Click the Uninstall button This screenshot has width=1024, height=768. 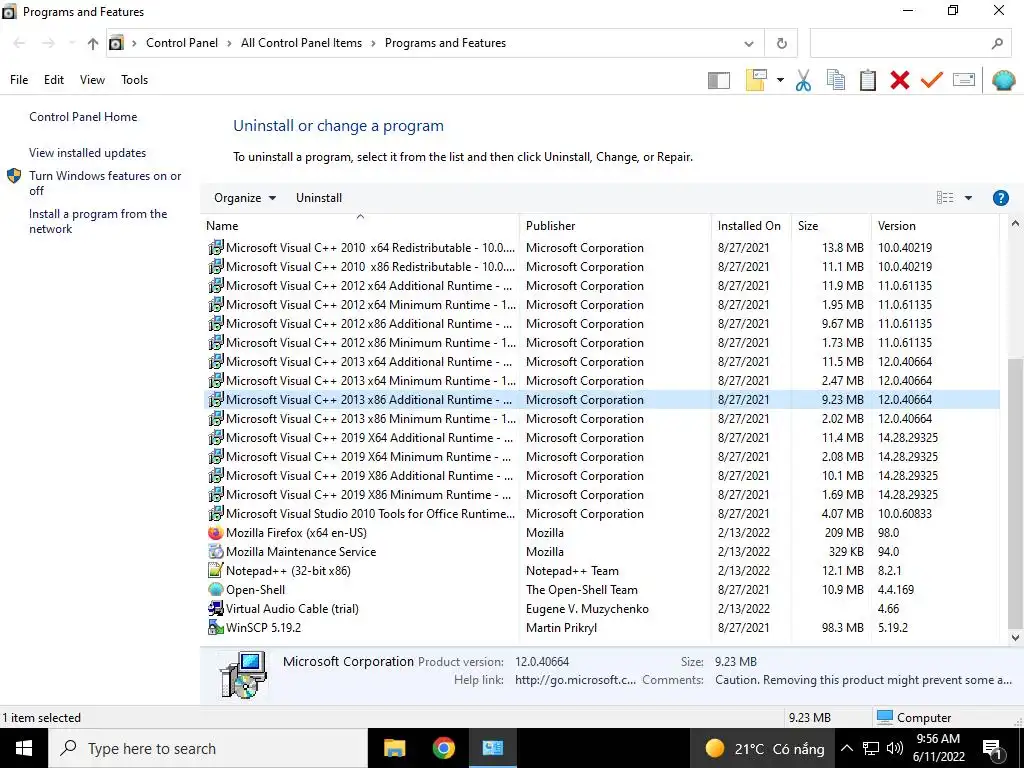[319, 198]
